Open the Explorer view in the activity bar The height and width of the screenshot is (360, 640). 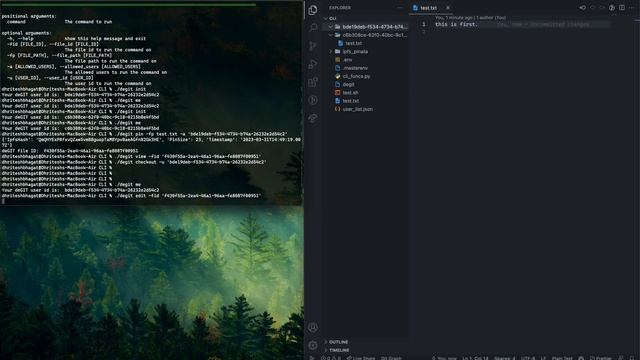(313, 10)
